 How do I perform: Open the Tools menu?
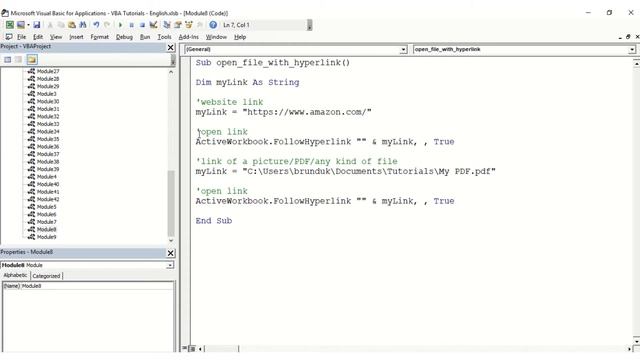click(164, 37)
